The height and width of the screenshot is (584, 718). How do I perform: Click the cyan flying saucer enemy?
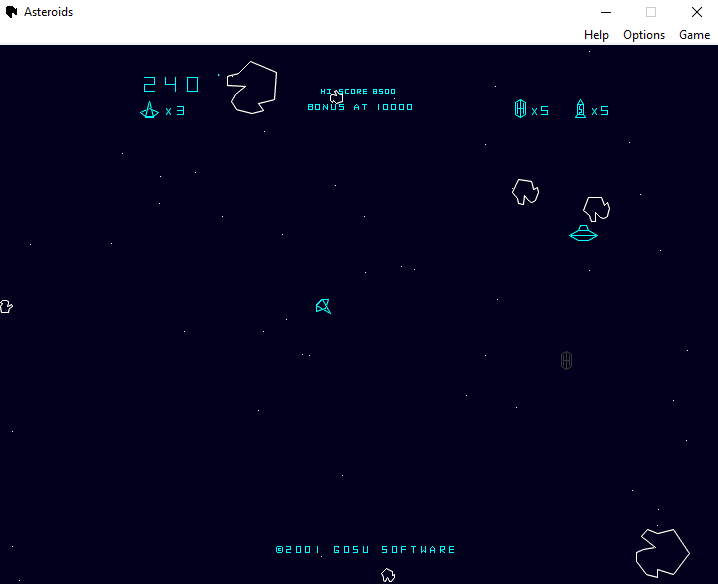[583, 233]
